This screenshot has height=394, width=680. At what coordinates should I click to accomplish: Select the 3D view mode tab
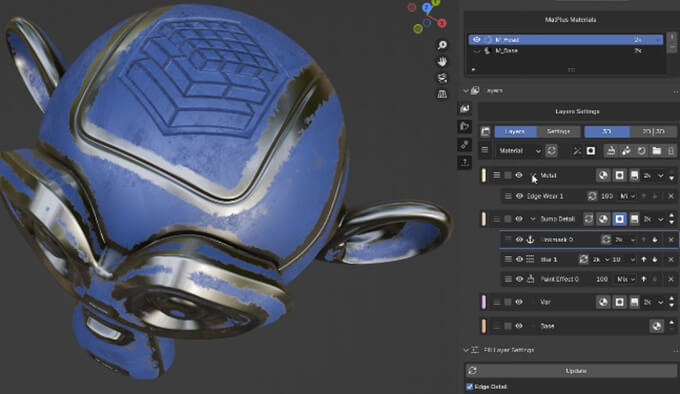607,131
